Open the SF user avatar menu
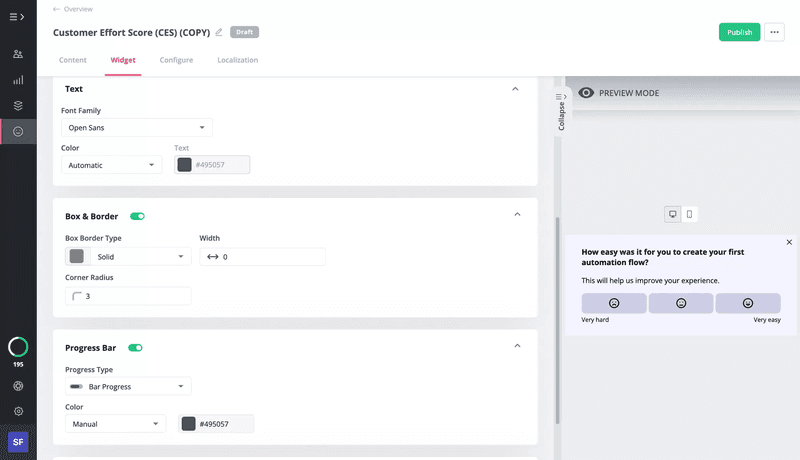 [18, 442]
